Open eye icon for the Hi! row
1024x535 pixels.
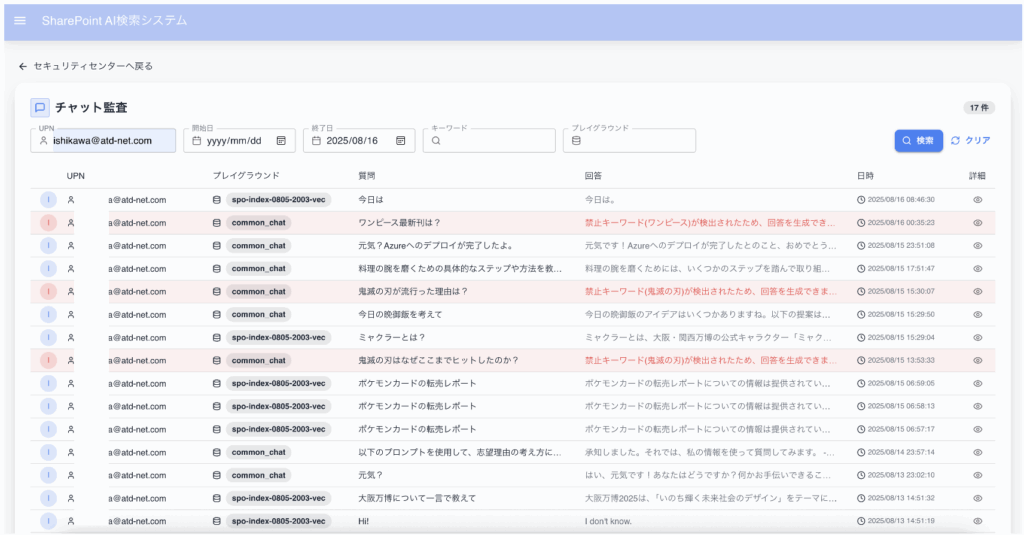tap(977, 521)
